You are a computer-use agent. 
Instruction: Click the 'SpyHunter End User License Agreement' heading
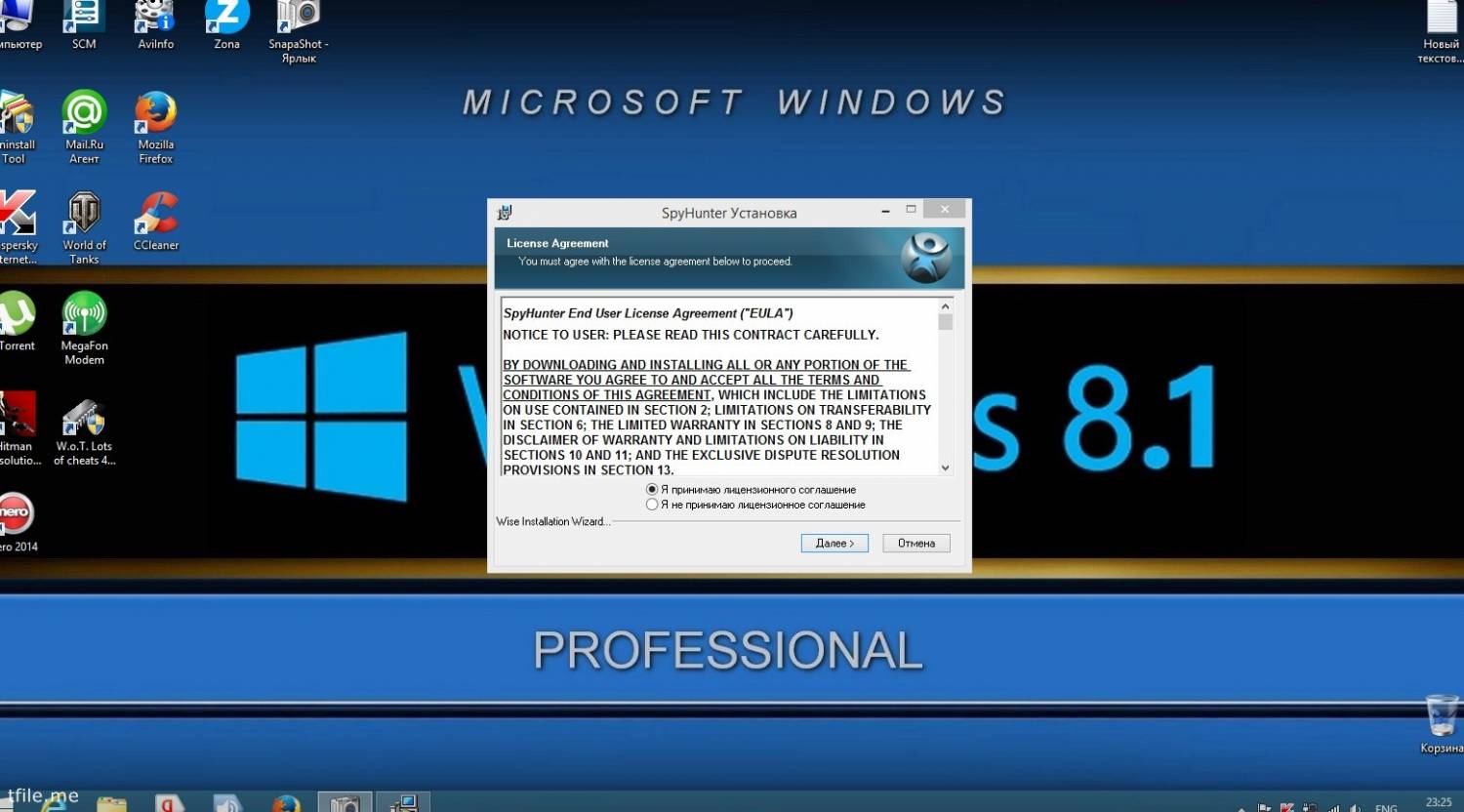648,313
